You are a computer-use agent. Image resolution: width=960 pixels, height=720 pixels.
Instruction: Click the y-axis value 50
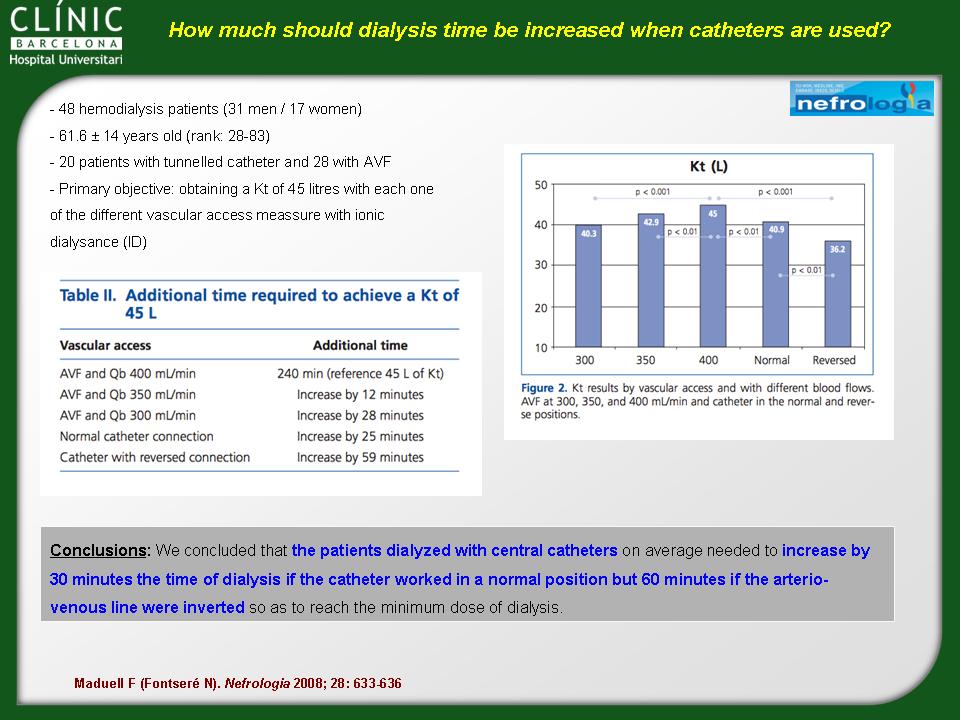(x=541, y=185)
